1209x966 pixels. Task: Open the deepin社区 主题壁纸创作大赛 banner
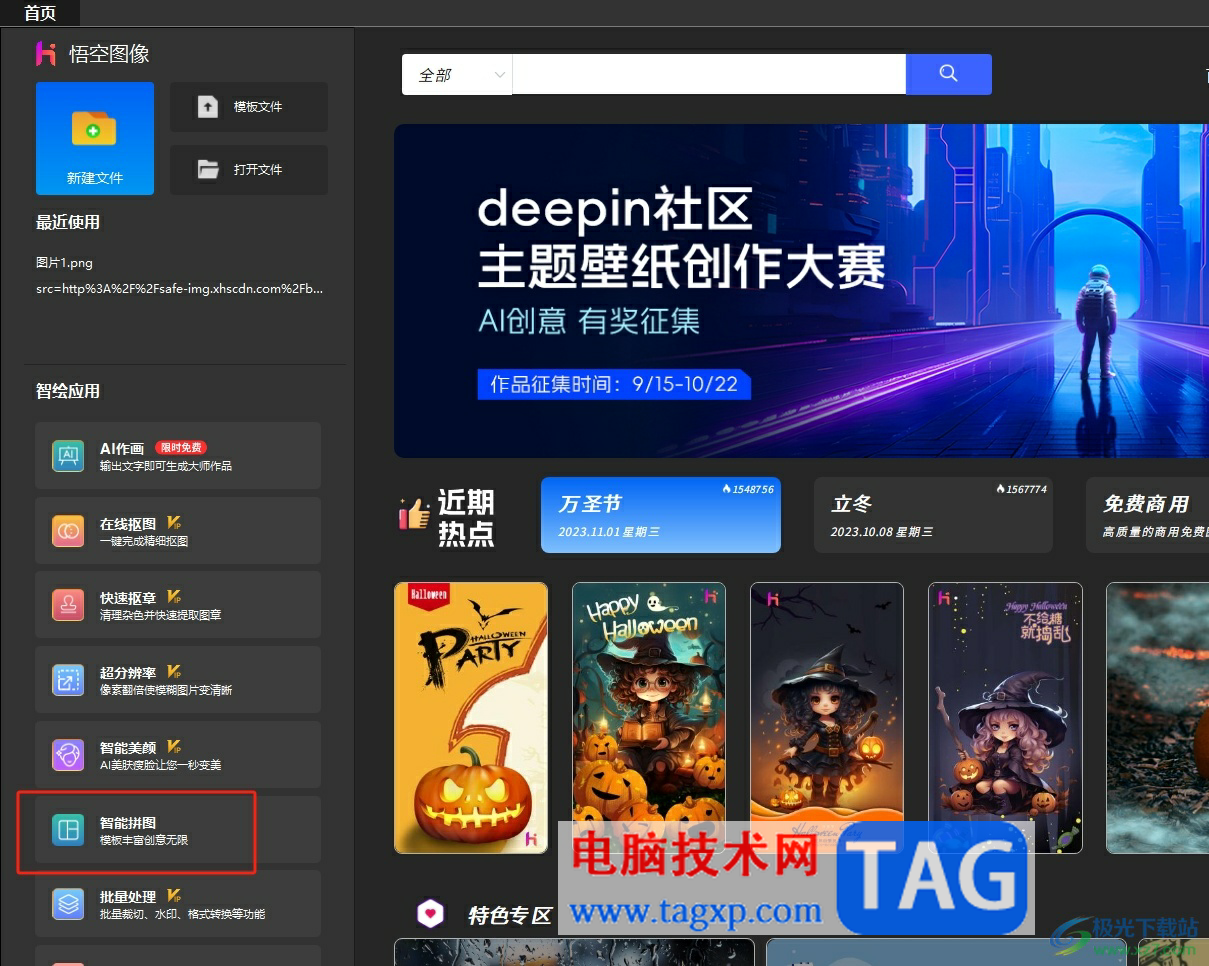pos(801,291)
